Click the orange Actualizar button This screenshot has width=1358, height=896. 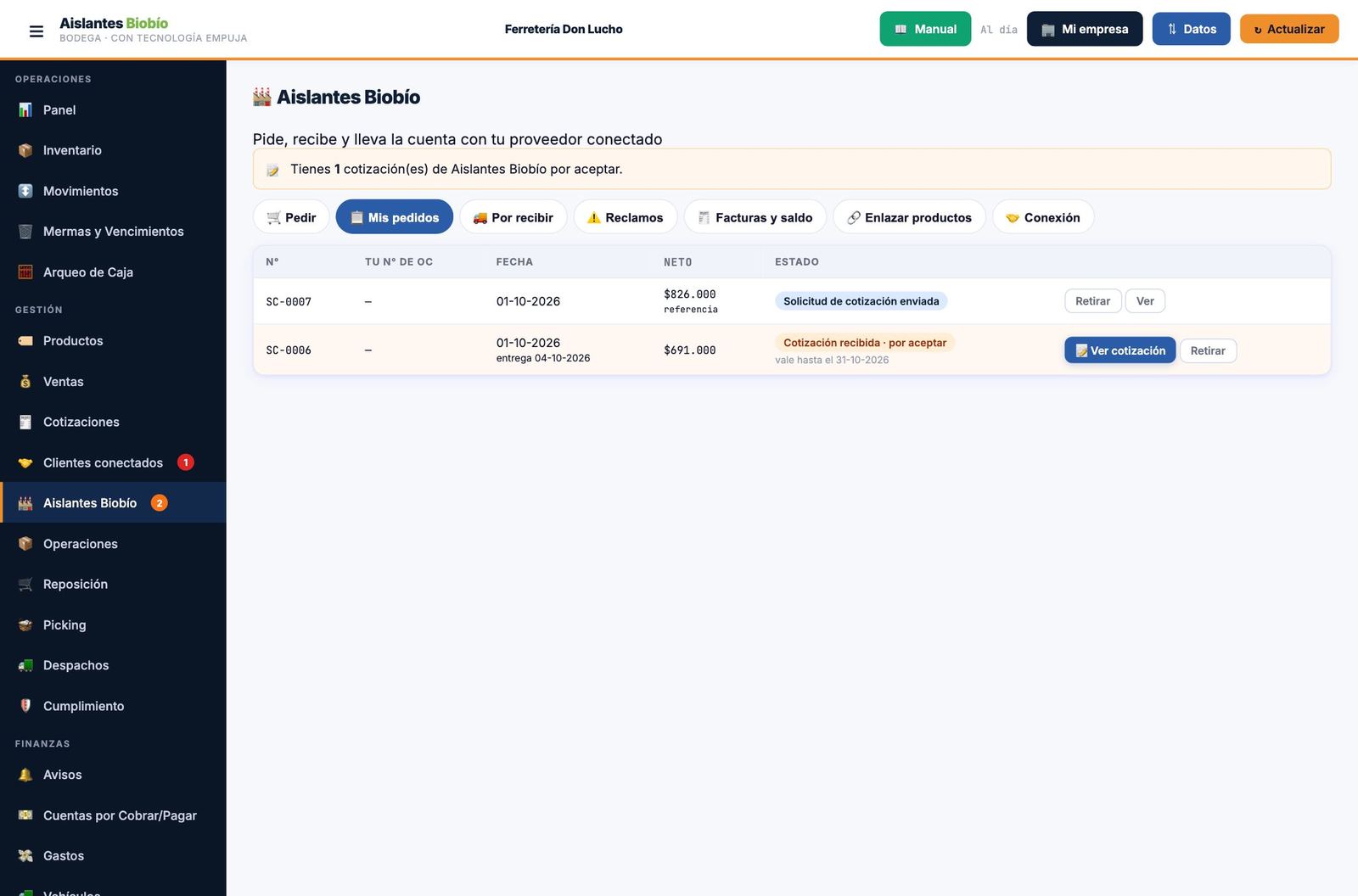1289,29
